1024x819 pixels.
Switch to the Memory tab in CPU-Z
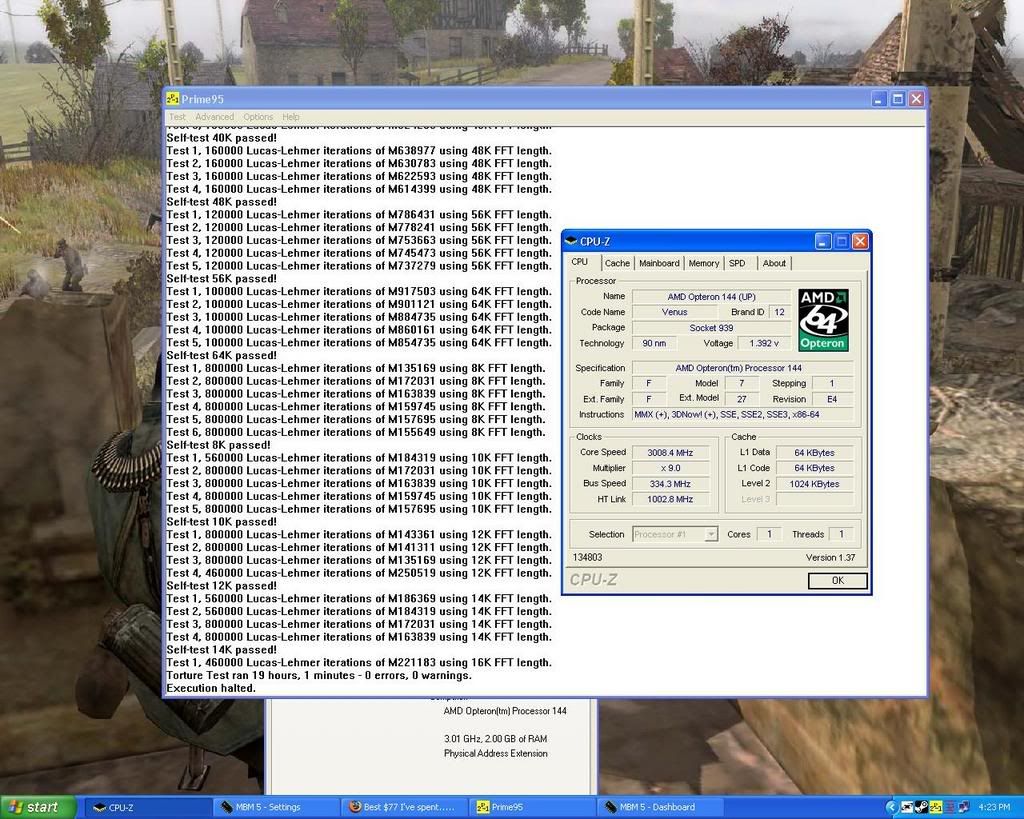click(703, 263)
